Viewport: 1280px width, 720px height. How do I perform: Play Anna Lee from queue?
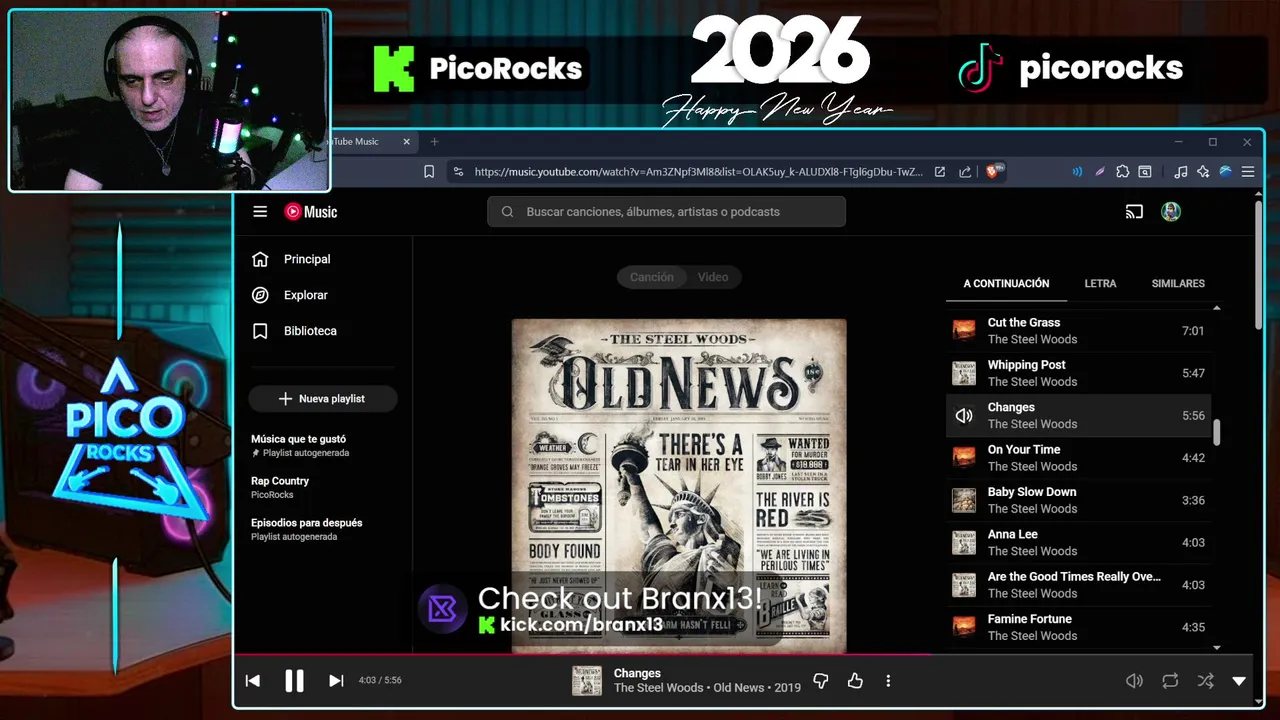pyautogui.click(x=1078, y=543)
